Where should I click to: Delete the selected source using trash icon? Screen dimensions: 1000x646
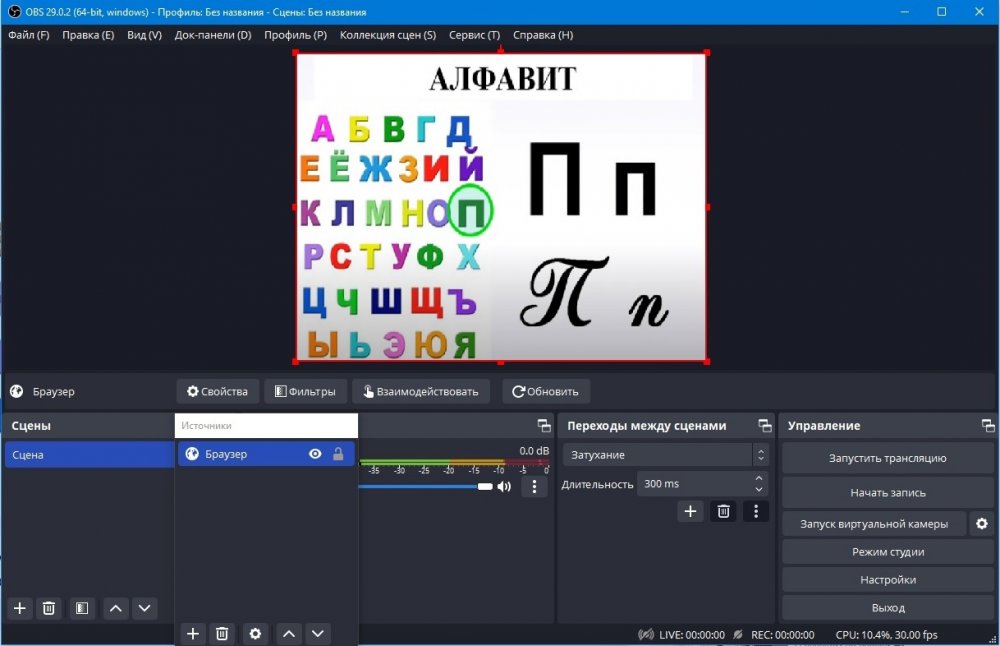tap(222, 633)
